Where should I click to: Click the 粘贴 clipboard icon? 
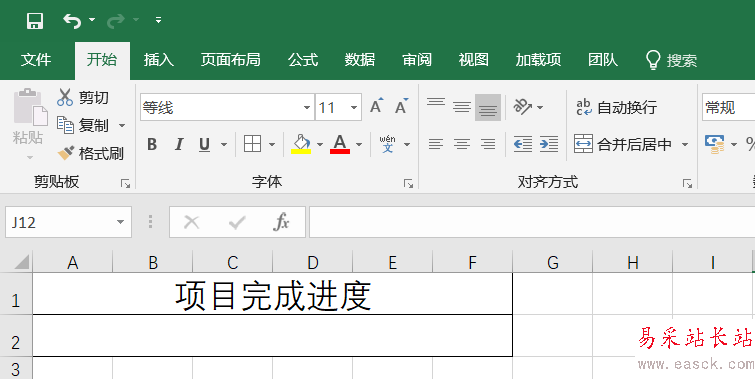pos(30,107)
